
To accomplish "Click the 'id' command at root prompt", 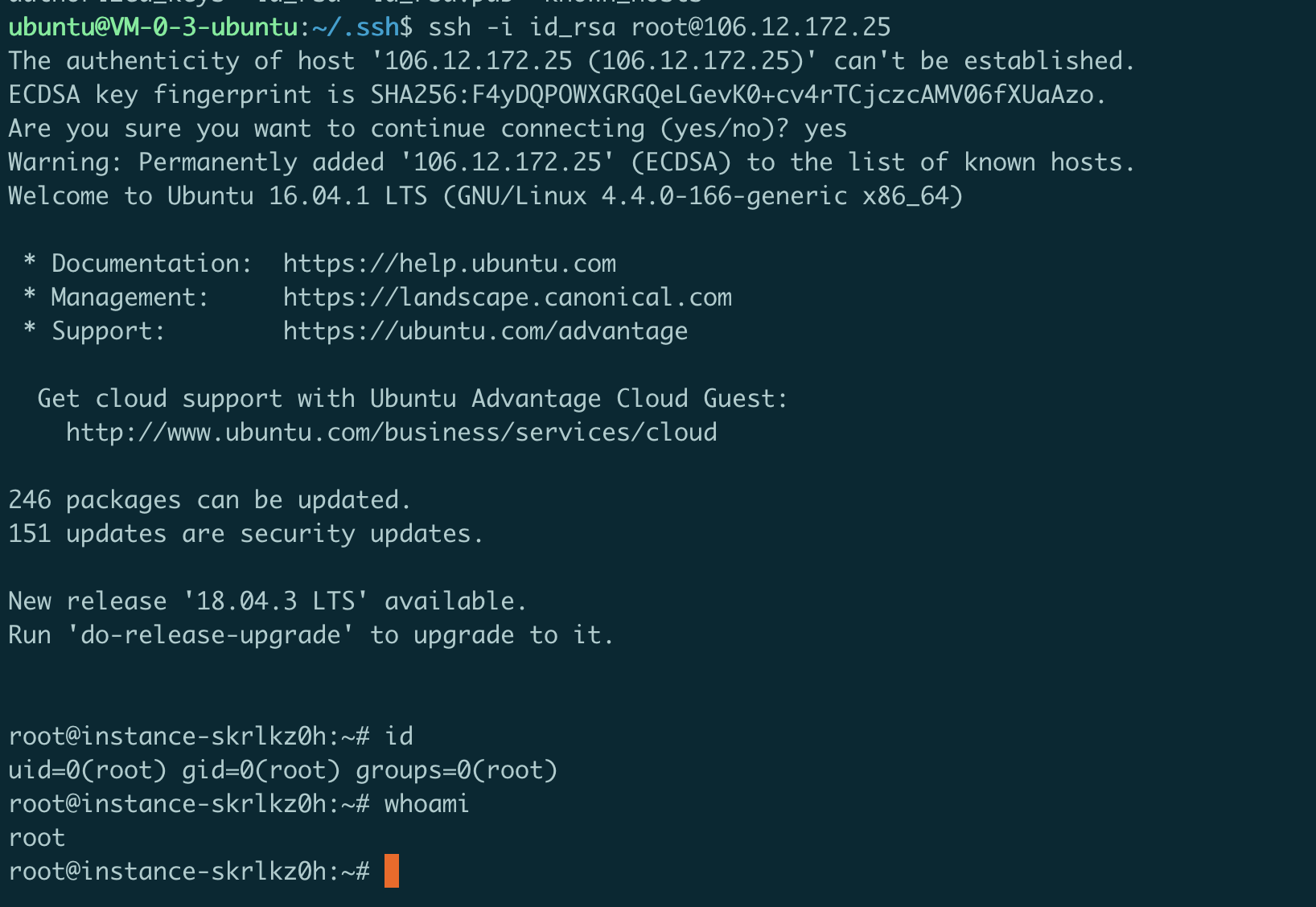I will tap(399, 737).
